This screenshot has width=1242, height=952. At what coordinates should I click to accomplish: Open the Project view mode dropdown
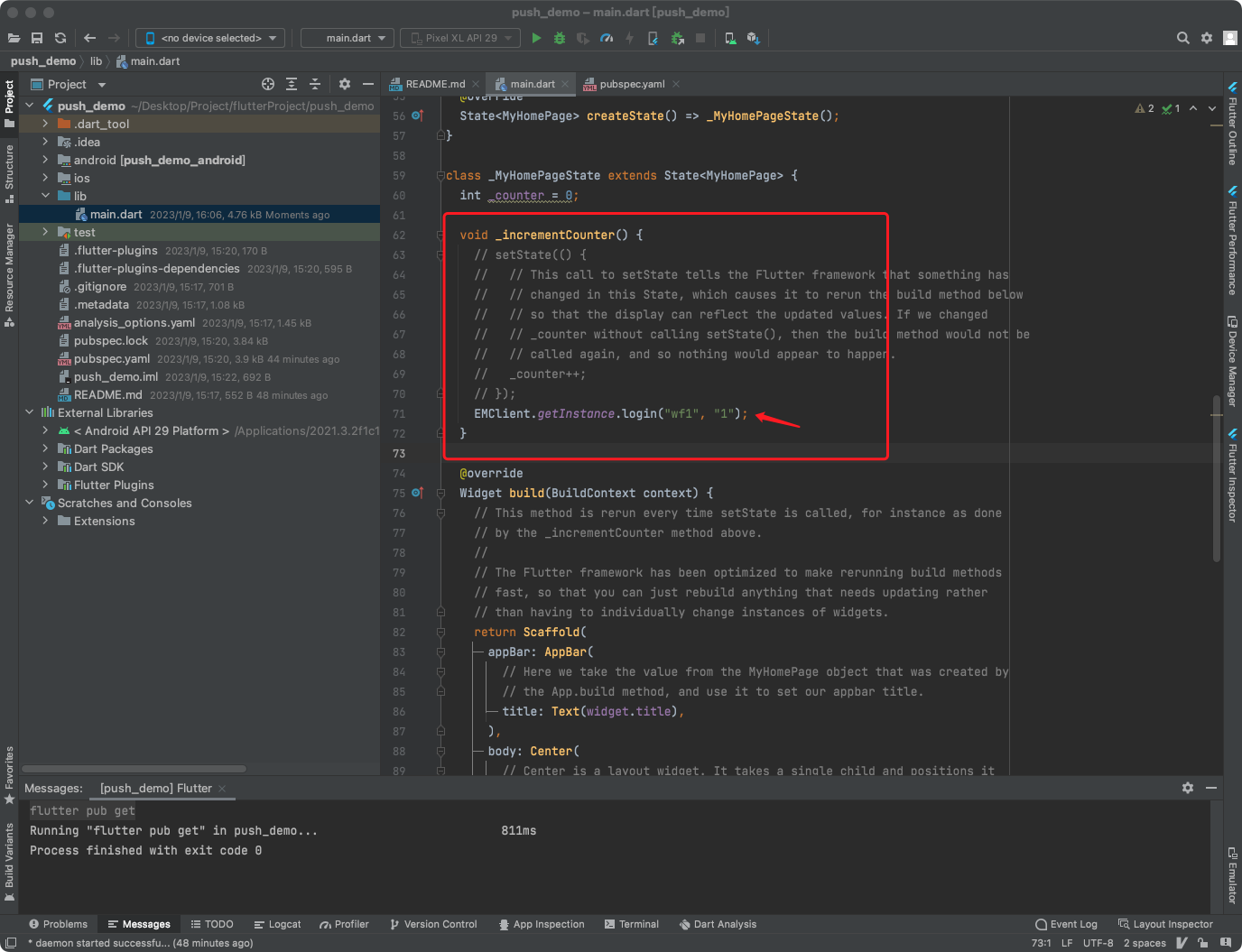coord(69,84)
